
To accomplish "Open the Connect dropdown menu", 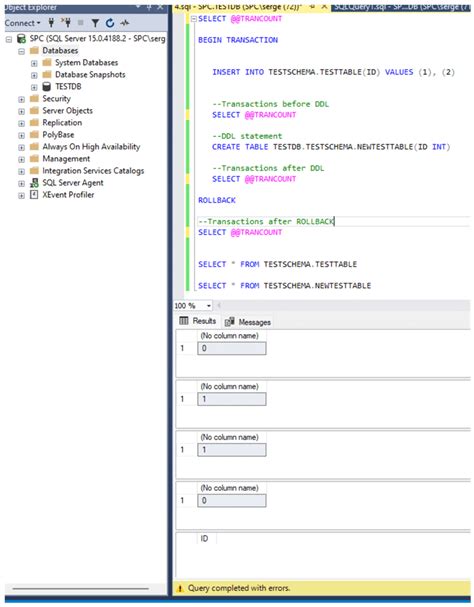I will click(x=22, y=23).
